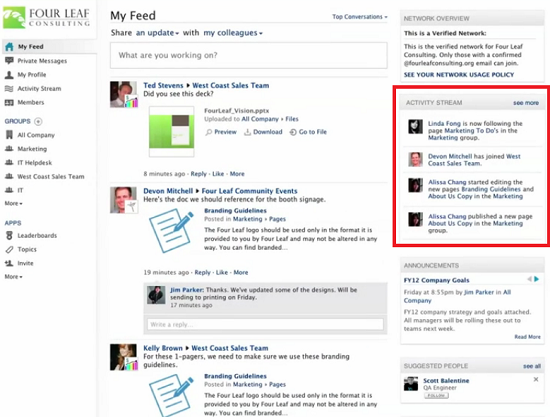Open the 'an update' share type dropdown

click(x=157, y=33)
